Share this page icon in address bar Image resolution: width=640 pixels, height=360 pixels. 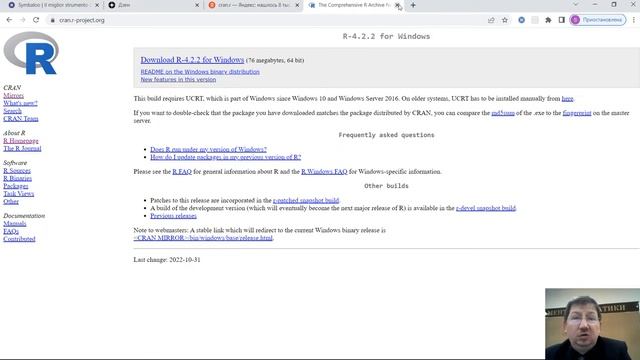click(491, 20)
